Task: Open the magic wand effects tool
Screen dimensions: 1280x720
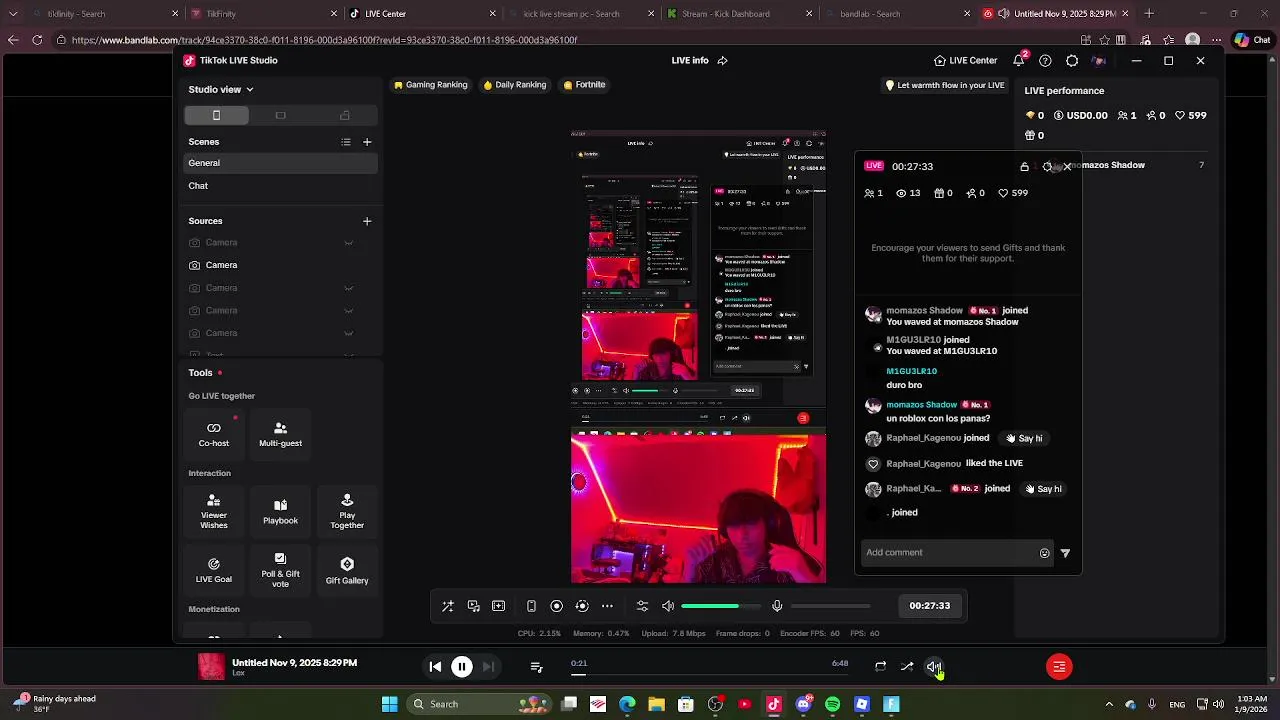Action: click(448, 606)
